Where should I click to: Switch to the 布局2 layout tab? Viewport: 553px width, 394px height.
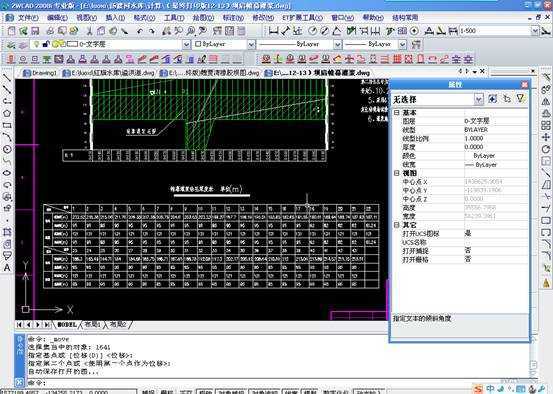click(118, 325)
